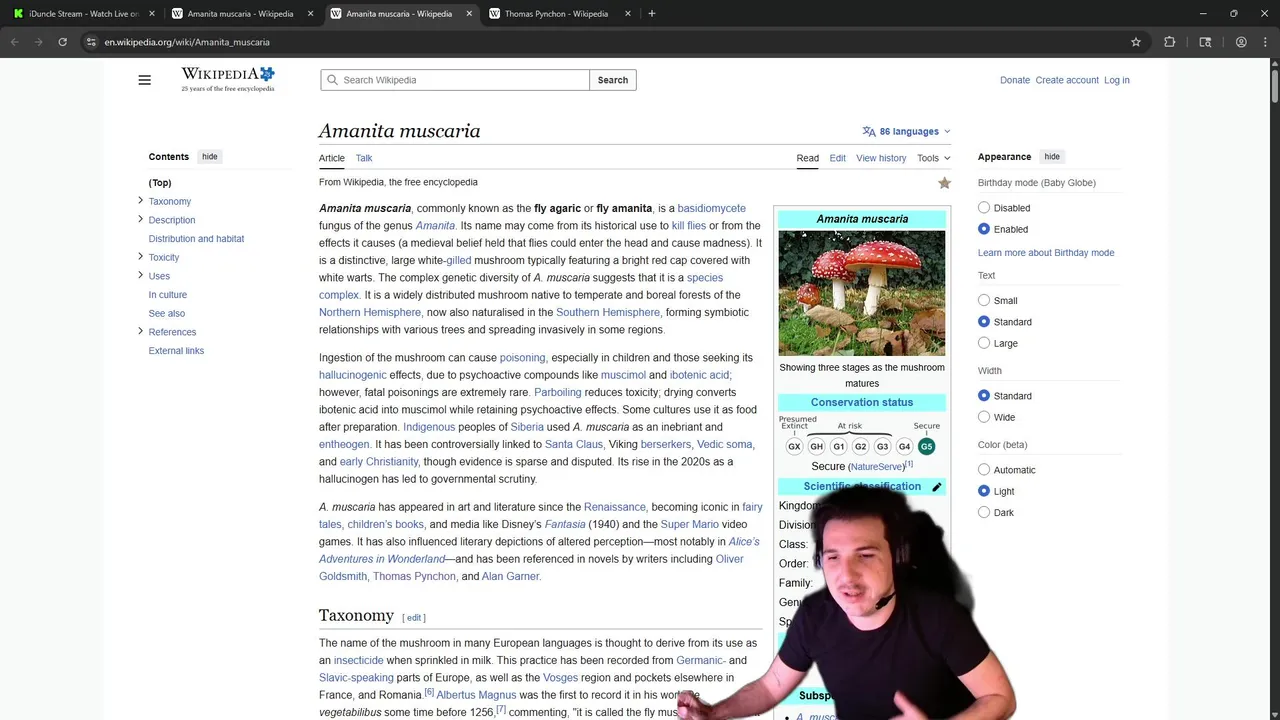
Task: Switch to the Talk tab
Action: coord(364,158)
